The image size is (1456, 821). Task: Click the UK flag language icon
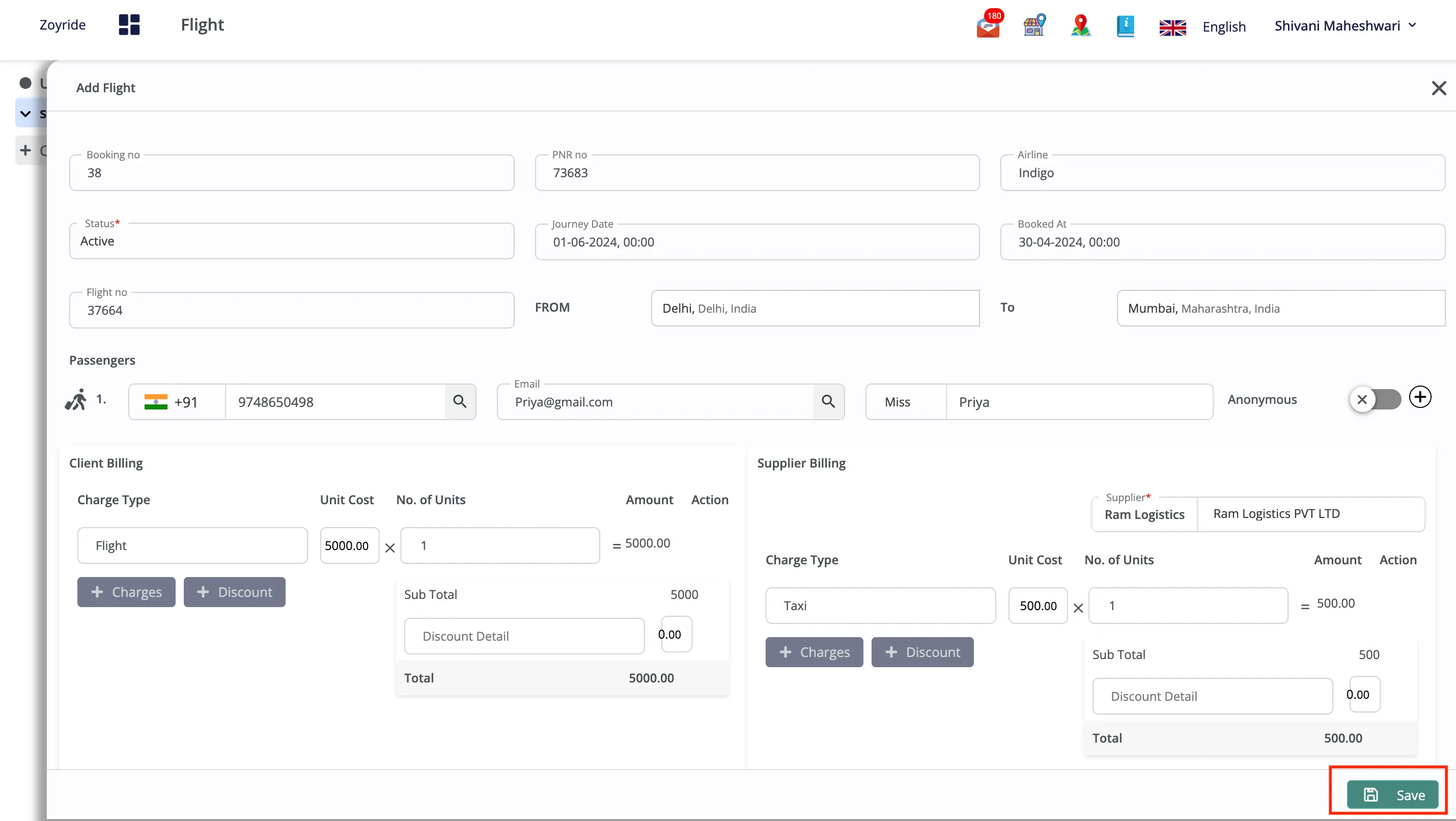click(1172, 26)
